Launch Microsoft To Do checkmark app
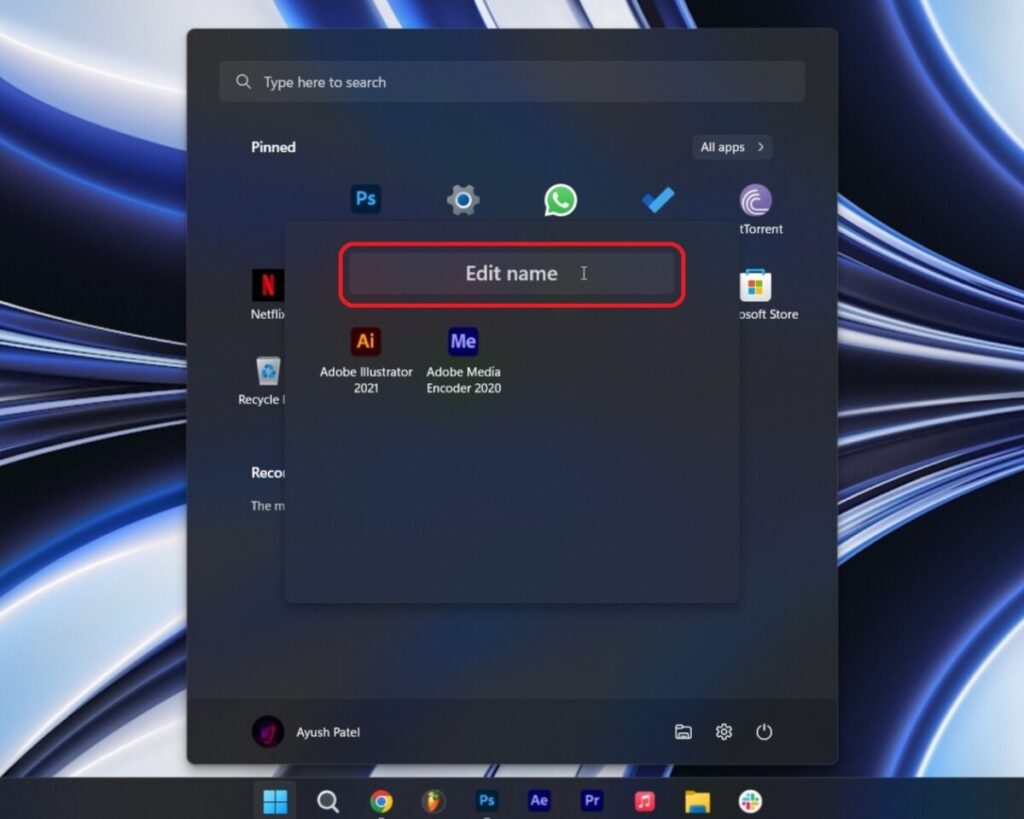 tap(658, 200)
